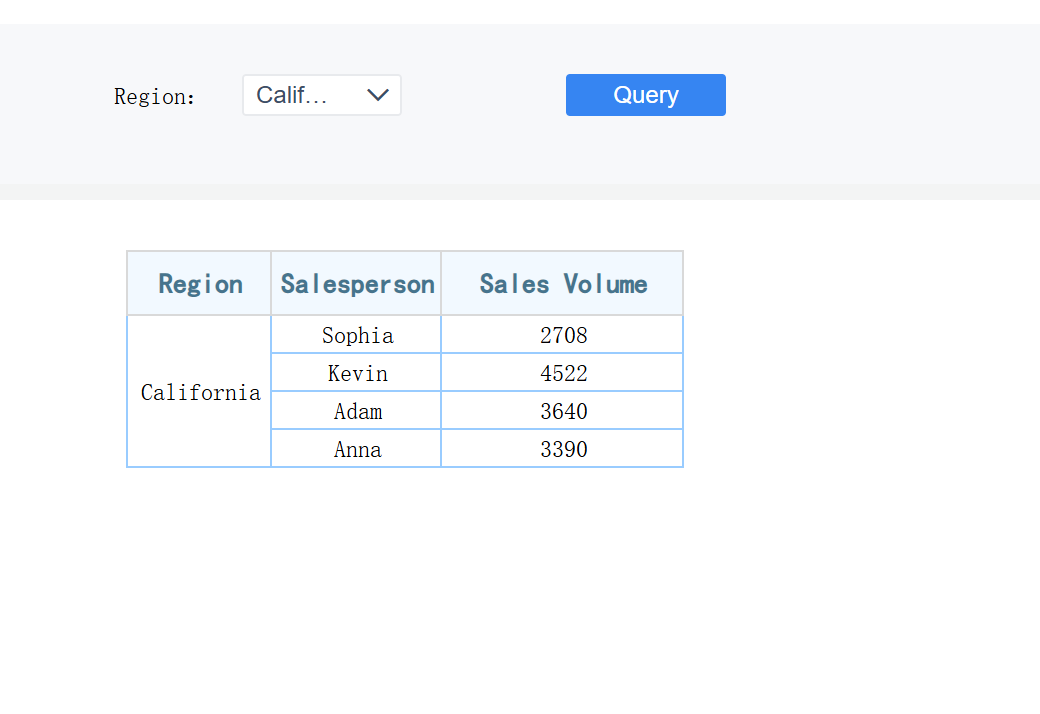Screen dimensions: 1040x714
Task: Click the Region: filter label
Action: pyautogui.click(x=155, y=97)
